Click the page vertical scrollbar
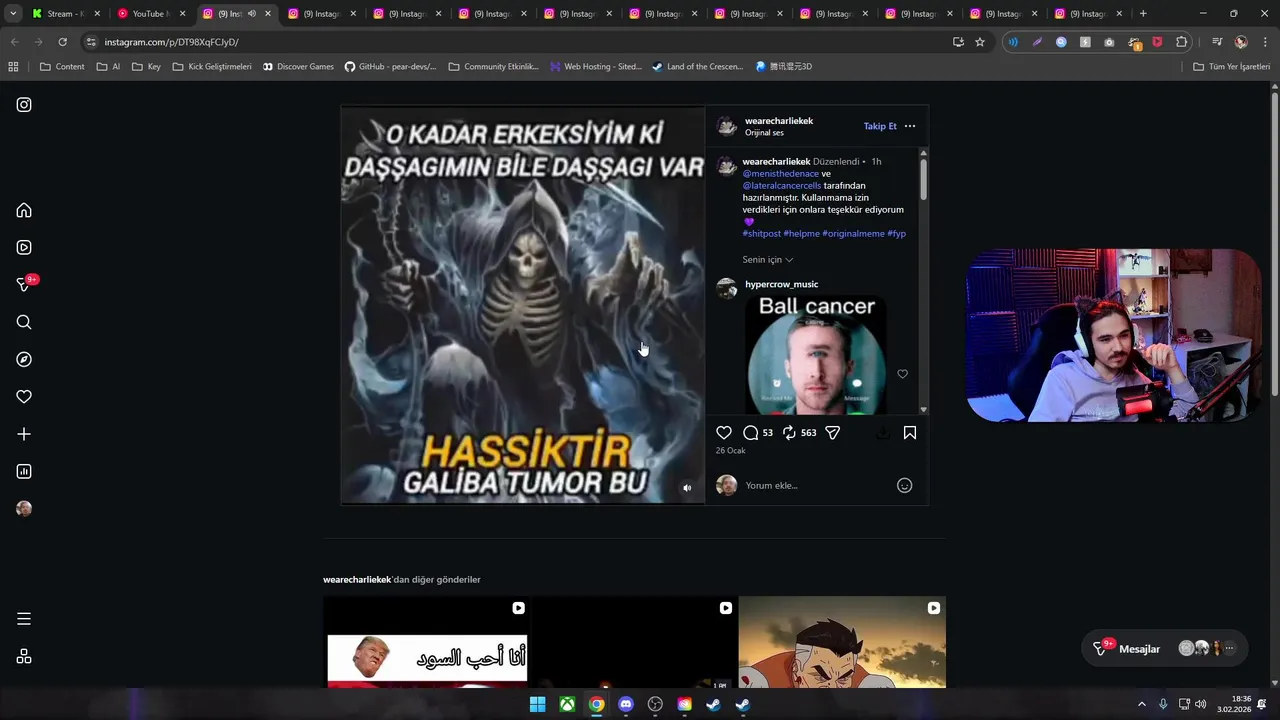The image size is (1280, 720). pyautogui.click(x=1275, y=245)
